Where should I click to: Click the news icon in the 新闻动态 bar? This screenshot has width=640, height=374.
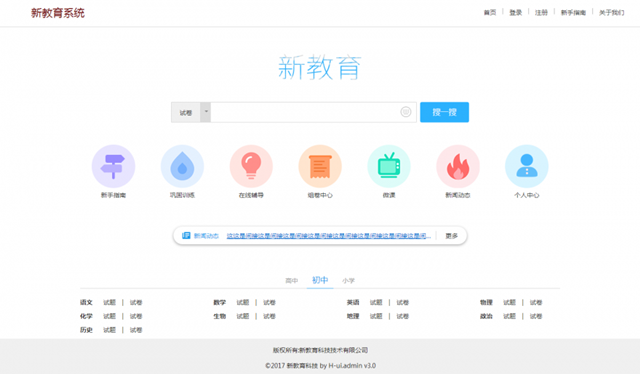[x=186, y=236]
